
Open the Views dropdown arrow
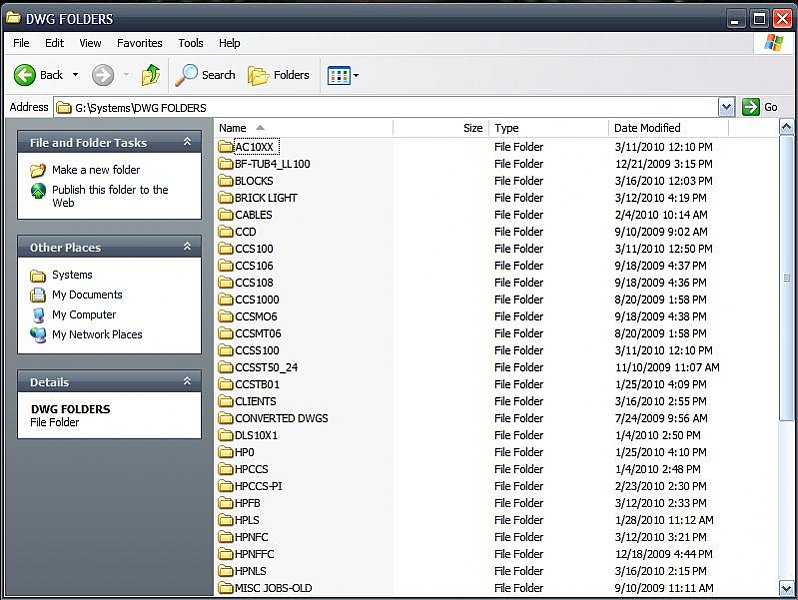pos(356,76)
